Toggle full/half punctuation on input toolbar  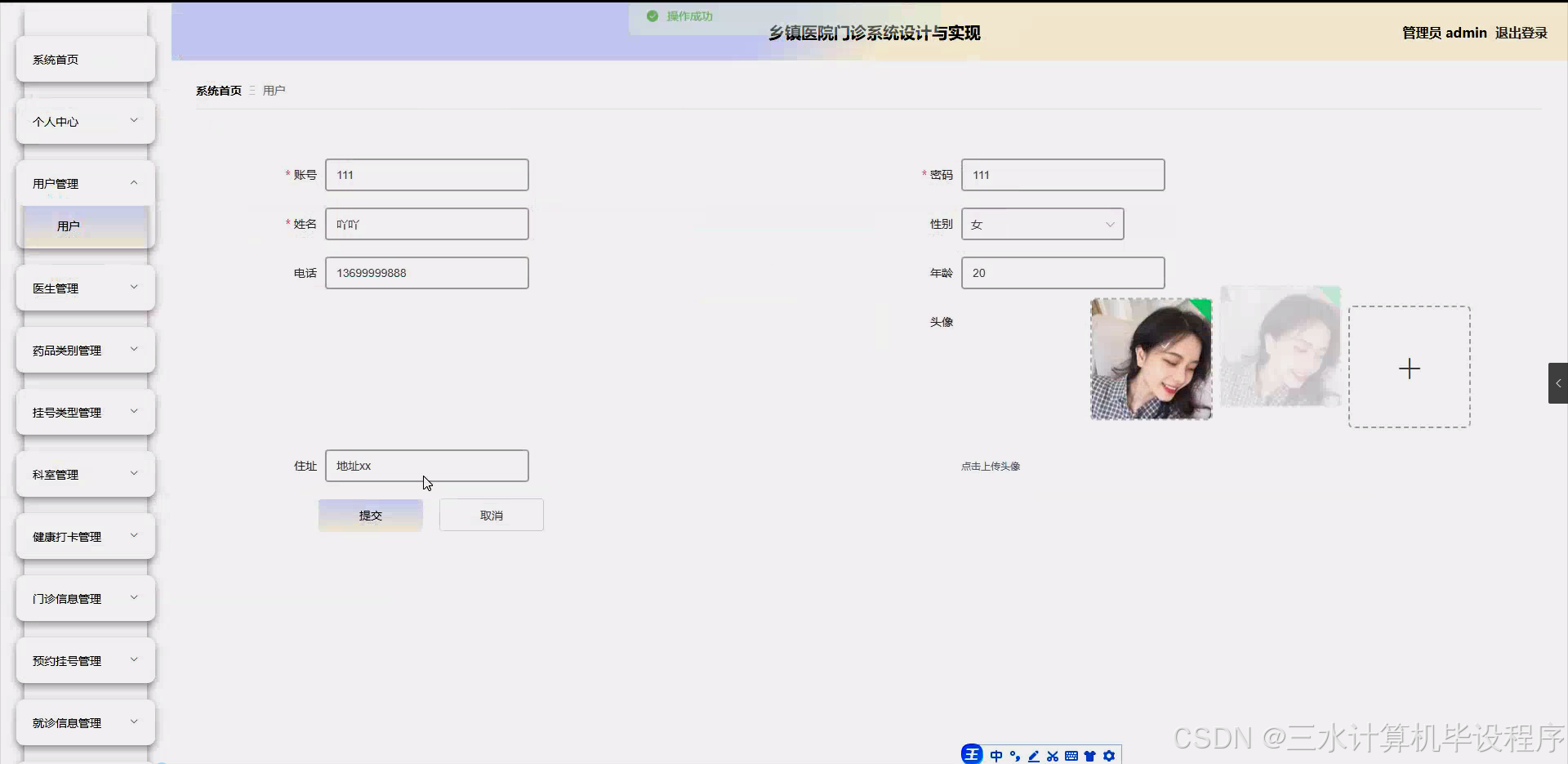pyautogui.click(x=1016, y=754)
